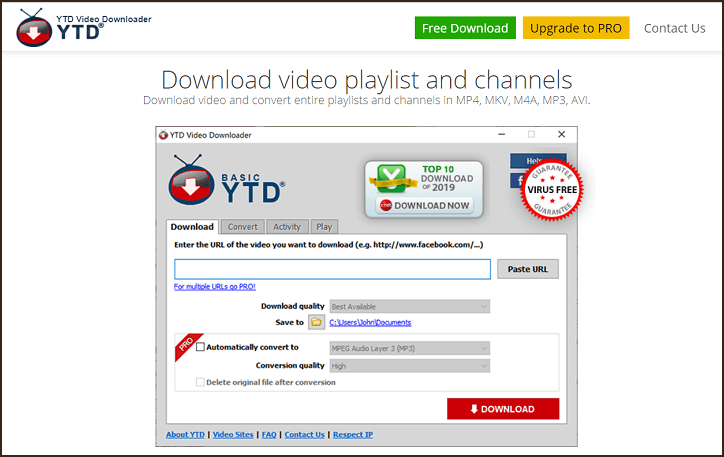
Task: Click the YTD logo in the site header
Action: pos(60,30)
